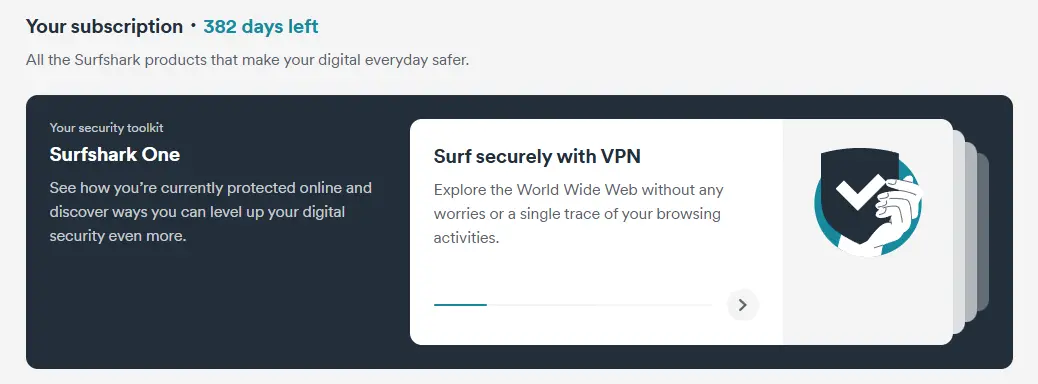Click the white checkmark on the shield
The width and height of the screenshot is (1038, 384).
[861, 192]
